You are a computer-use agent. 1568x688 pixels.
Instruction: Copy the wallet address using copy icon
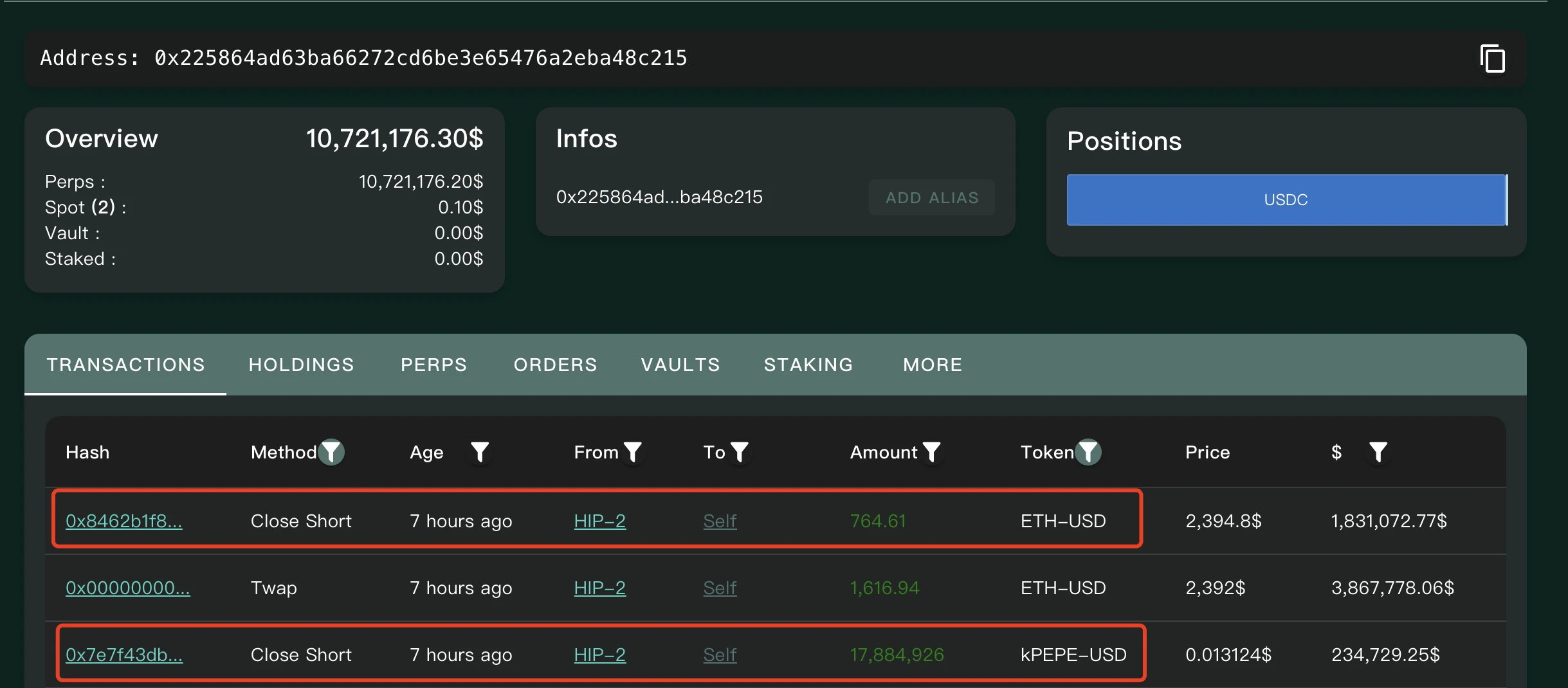[1492, 59]
